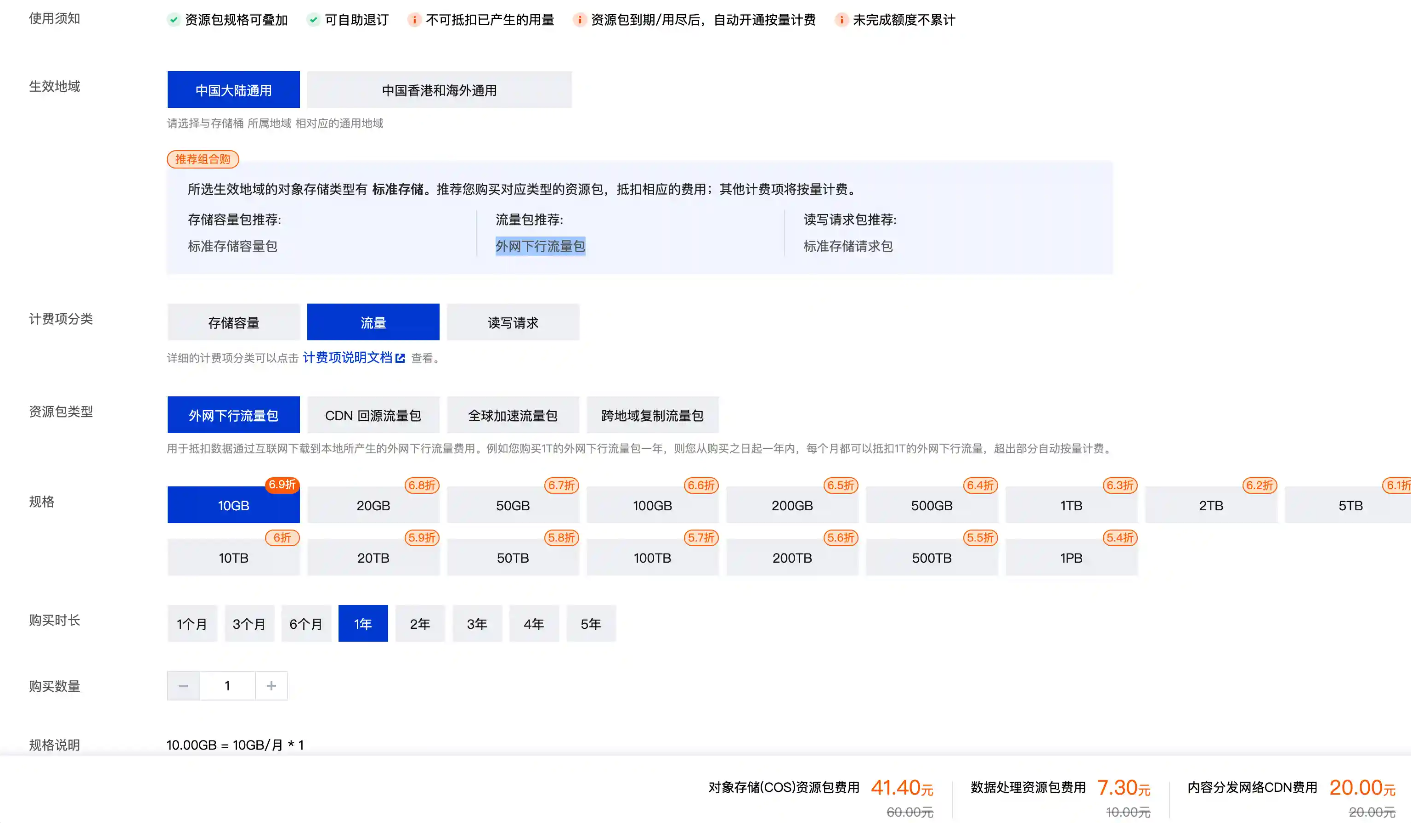Set purchase duration to 5年
1411x823 pixels.
coord(591,623)
